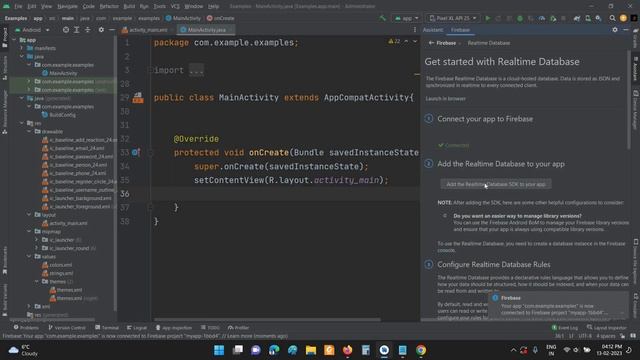Open Windows Start menu
Image resolution: width=640 pixels, height=360 pixels.
coord(219,350)
